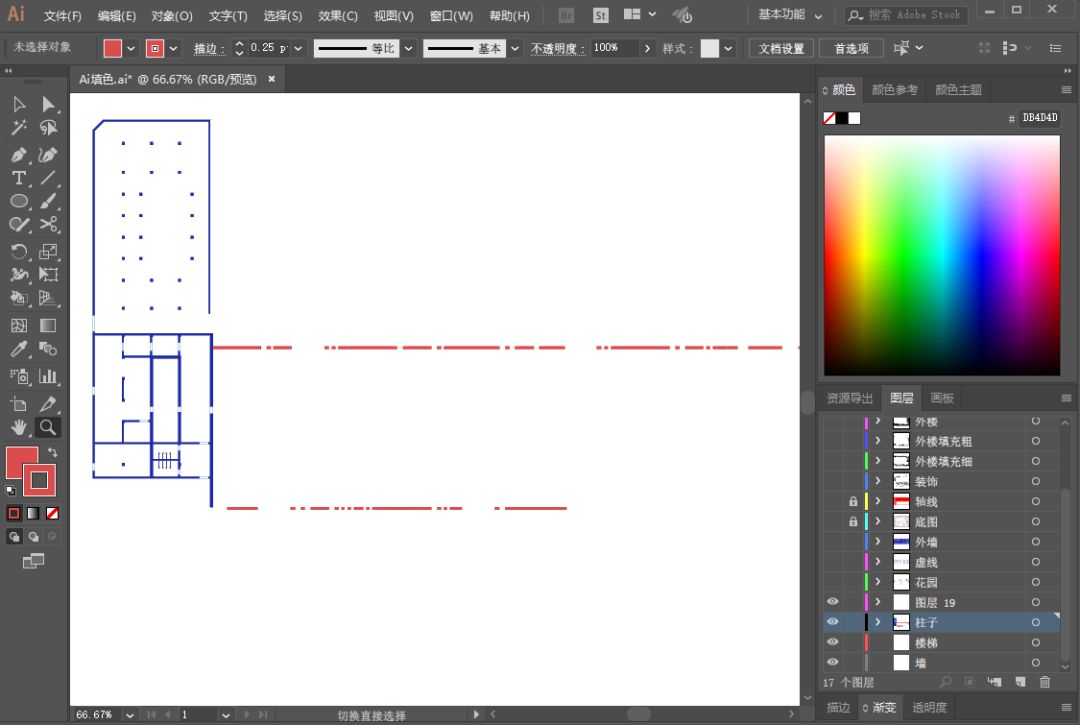Screen dimensions: 1080x725
Task: Hide the 墙 layer
Action: [x=833, y=662]
